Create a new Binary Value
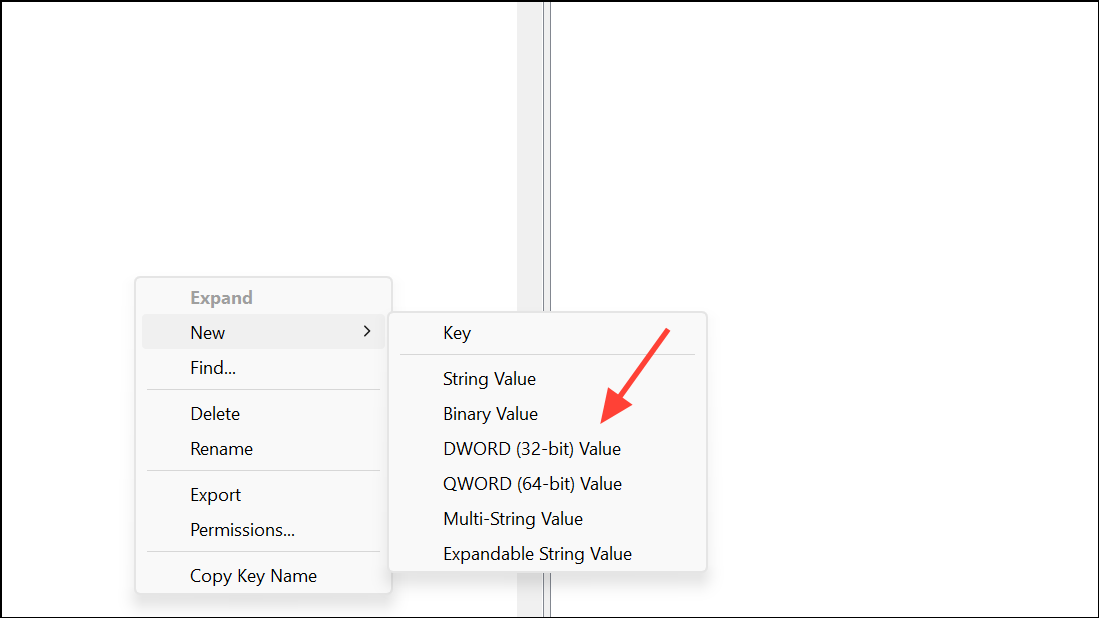1099x618 pixels. coord(490,413)
